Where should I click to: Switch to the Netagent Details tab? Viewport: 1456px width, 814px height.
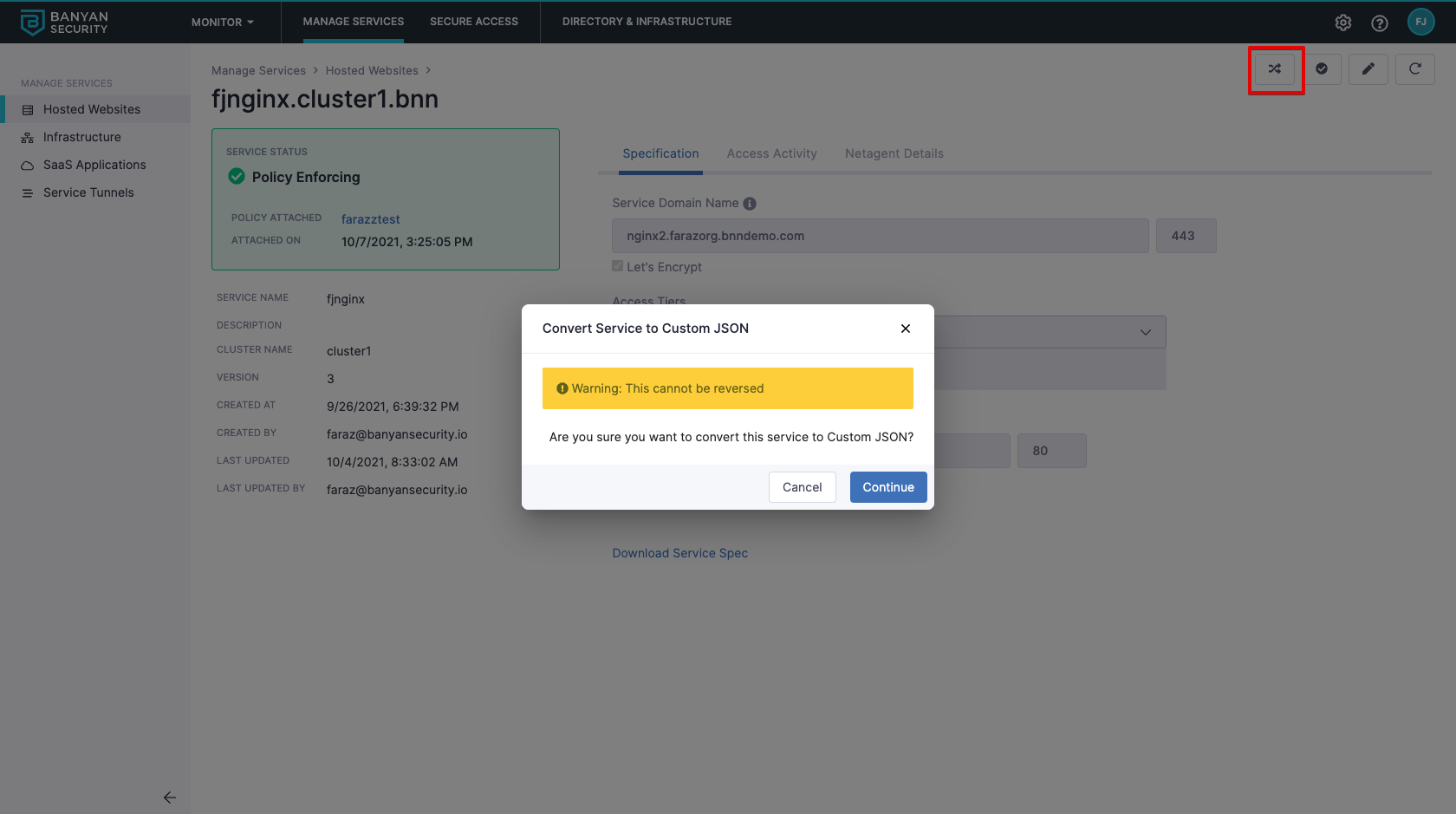(894, 153)
